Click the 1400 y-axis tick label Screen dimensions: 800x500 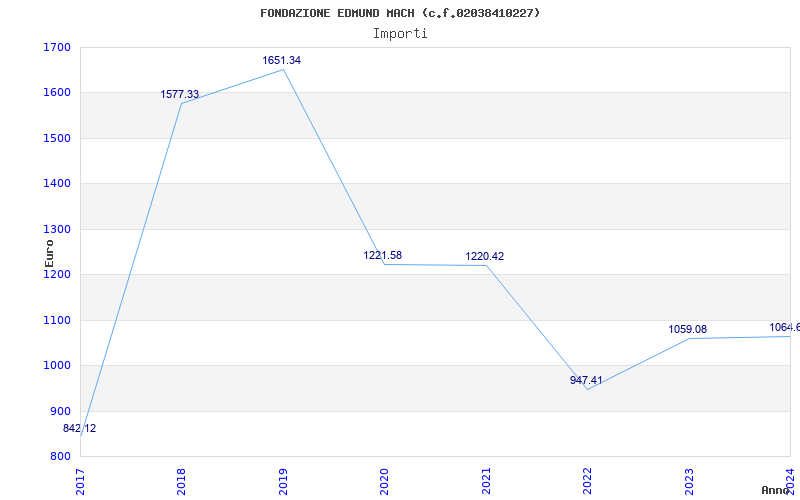[x=57, y=184]
